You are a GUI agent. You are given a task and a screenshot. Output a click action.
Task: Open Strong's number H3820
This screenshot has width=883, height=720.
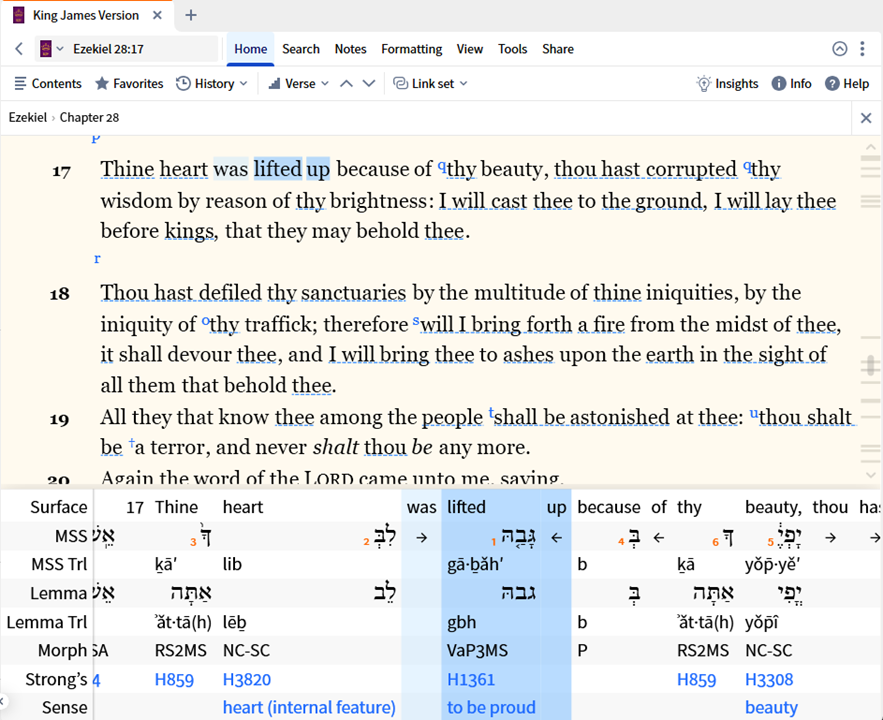pyautogui.click(x=247, y=679)
